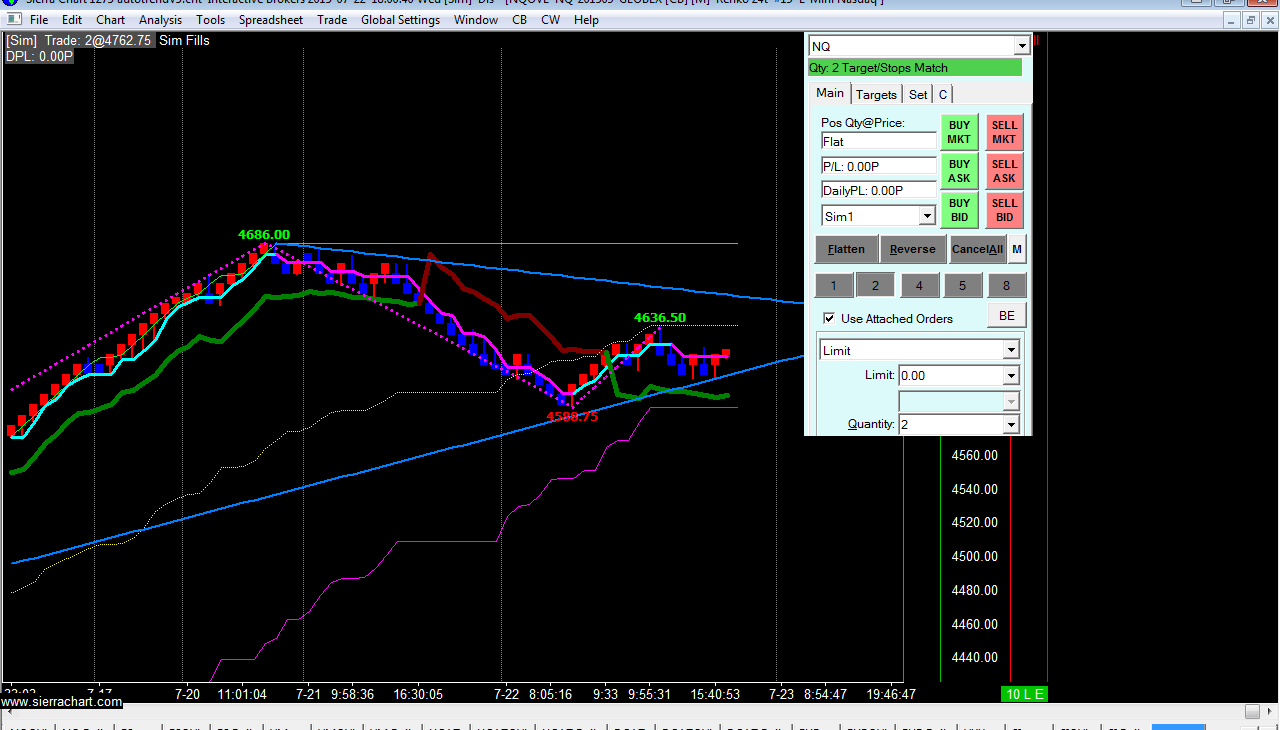
Task: Click the DailyPL: 0.00P field
Action: tap(878, 190)
